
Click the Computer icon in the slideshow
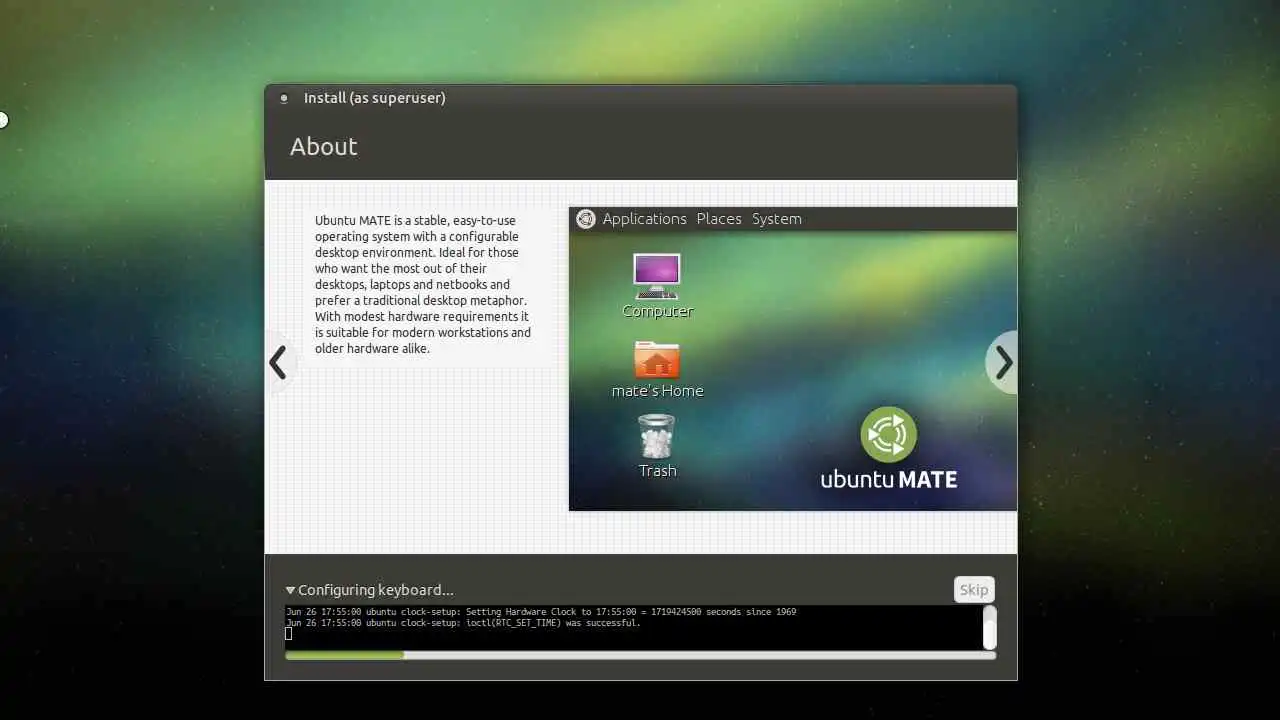click(x=657, y=276)
